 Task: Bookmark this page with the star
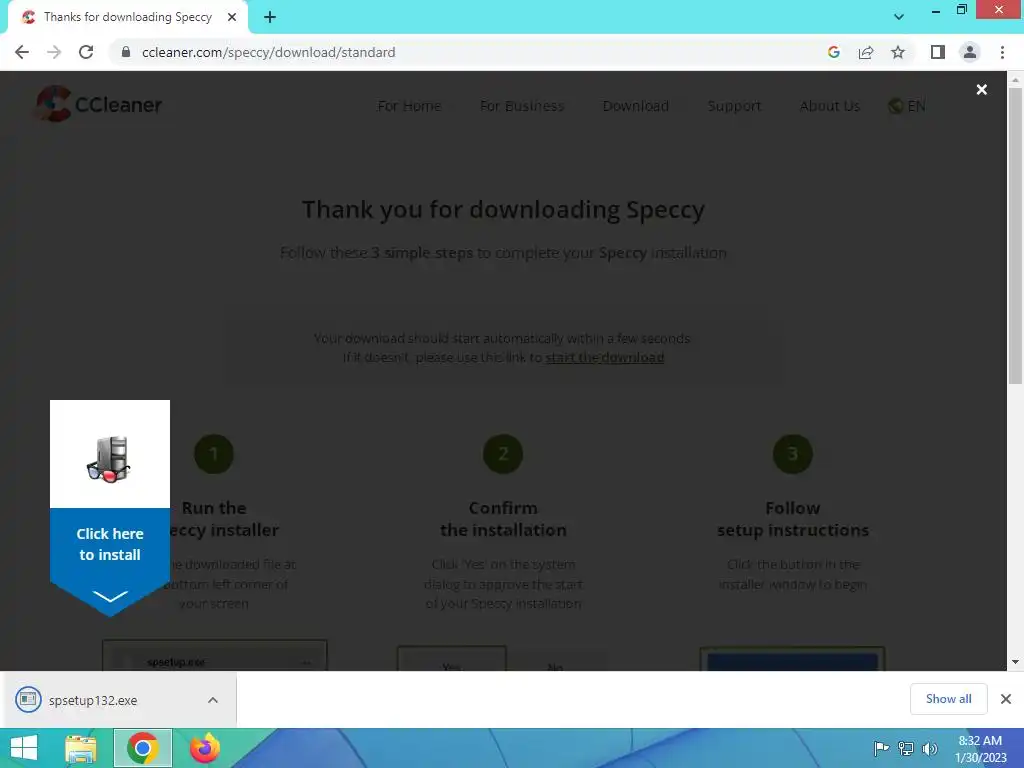(898, 52)
